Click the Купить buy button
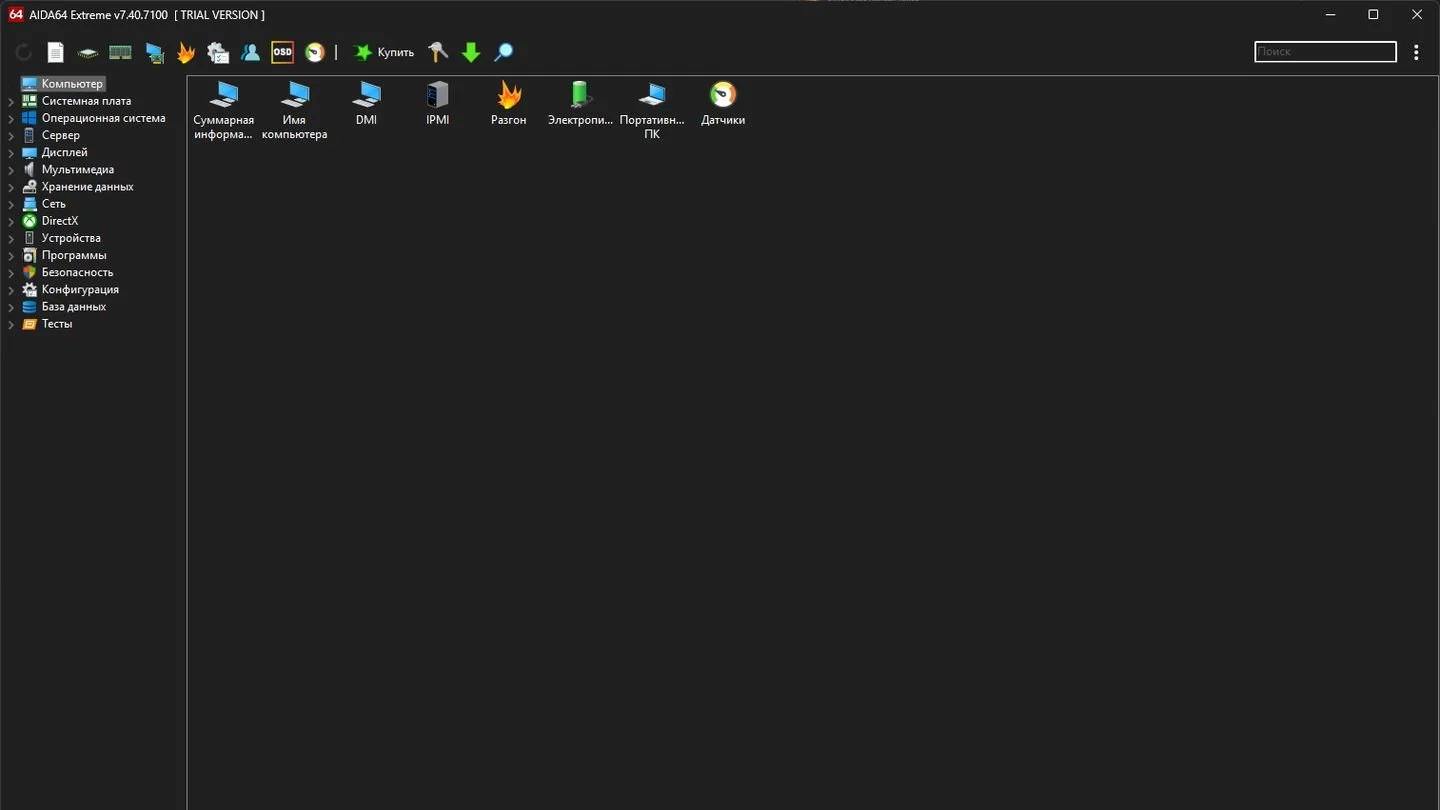This screenshot has width=1440, height=810. click(x=384, y=52)
